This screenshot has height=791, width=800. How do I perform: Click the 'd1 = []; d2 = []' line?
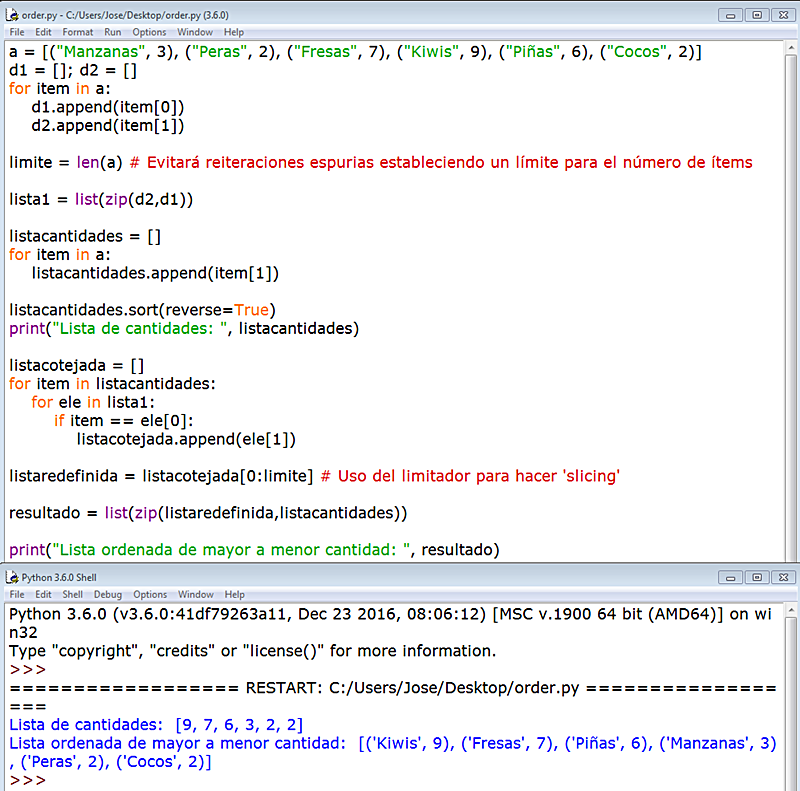[73, 70]
